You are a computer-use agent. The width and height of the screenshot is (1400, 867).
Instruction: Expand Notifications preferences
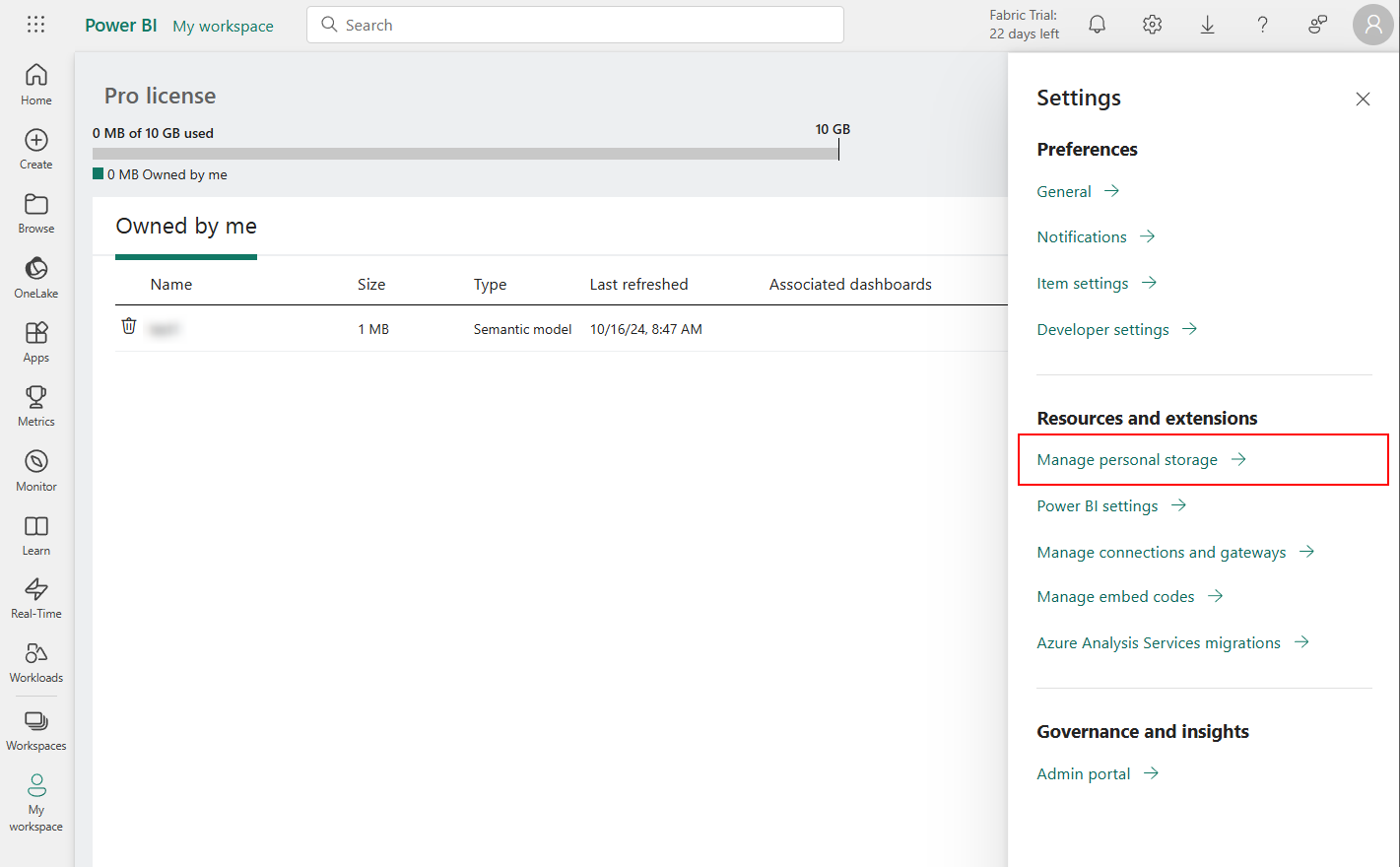[x=1084, y=236]
